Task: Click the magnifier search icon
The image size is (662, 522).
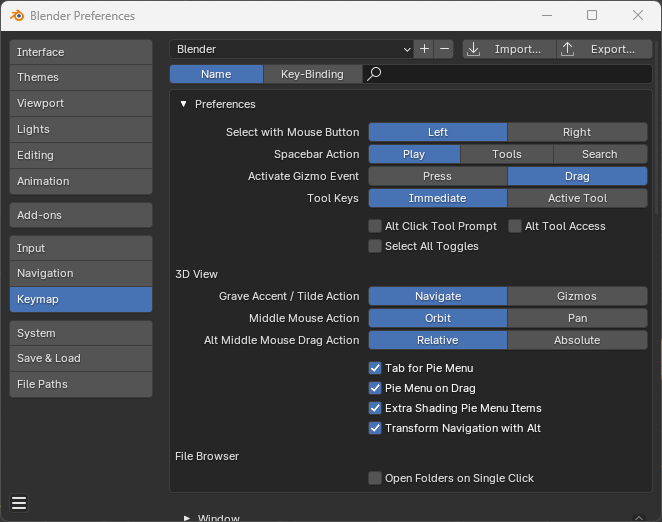Action: [x=374, y=74]
